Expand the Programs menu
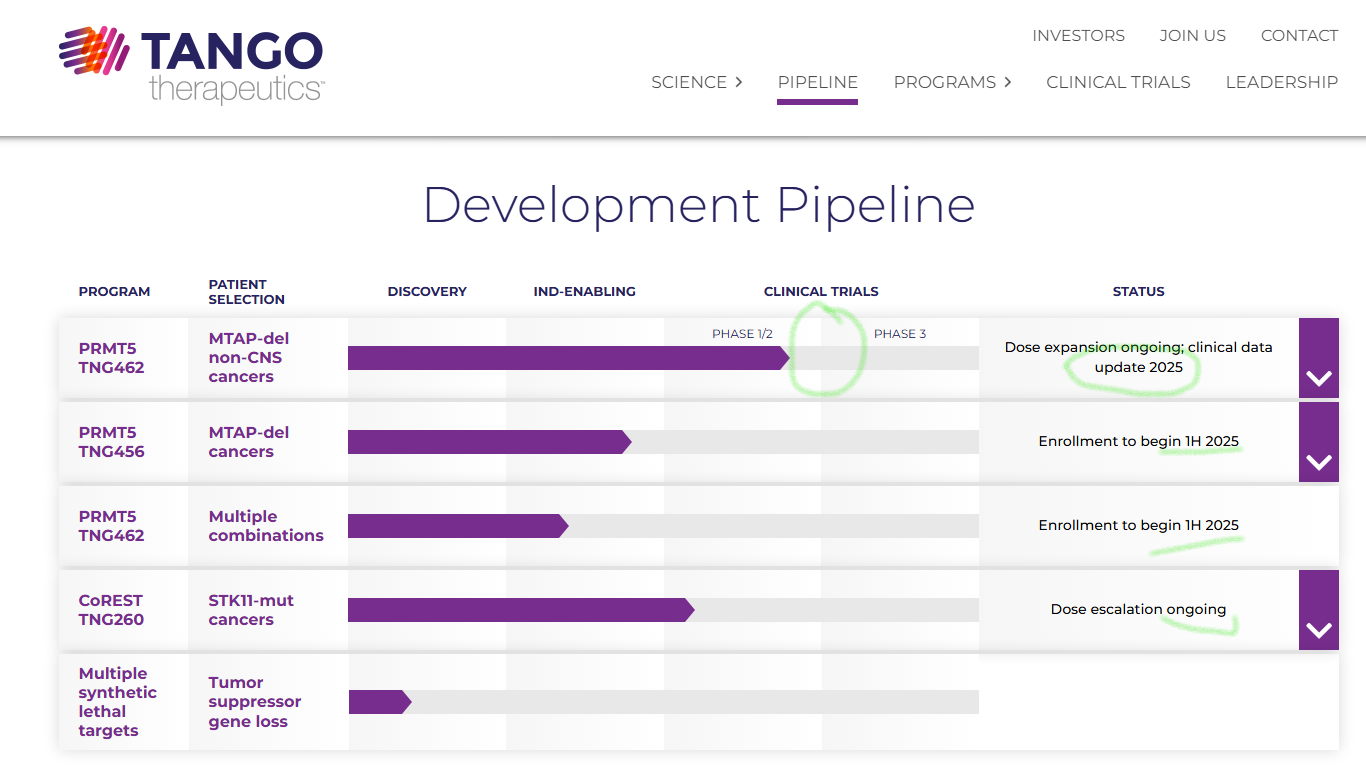1366x776 pixels. (x=952, y=82)
